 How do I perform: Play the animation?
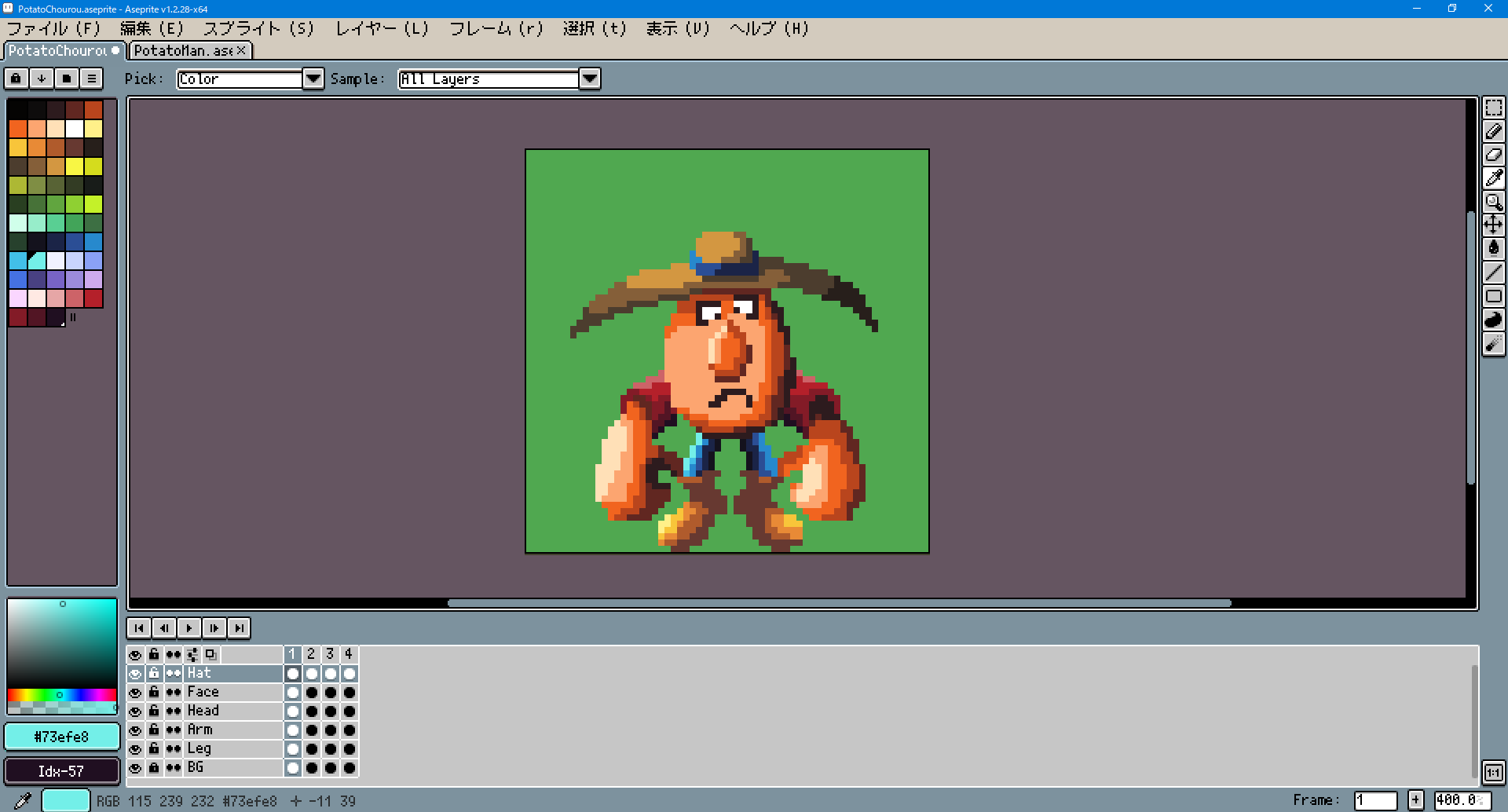tap(188, 628)
